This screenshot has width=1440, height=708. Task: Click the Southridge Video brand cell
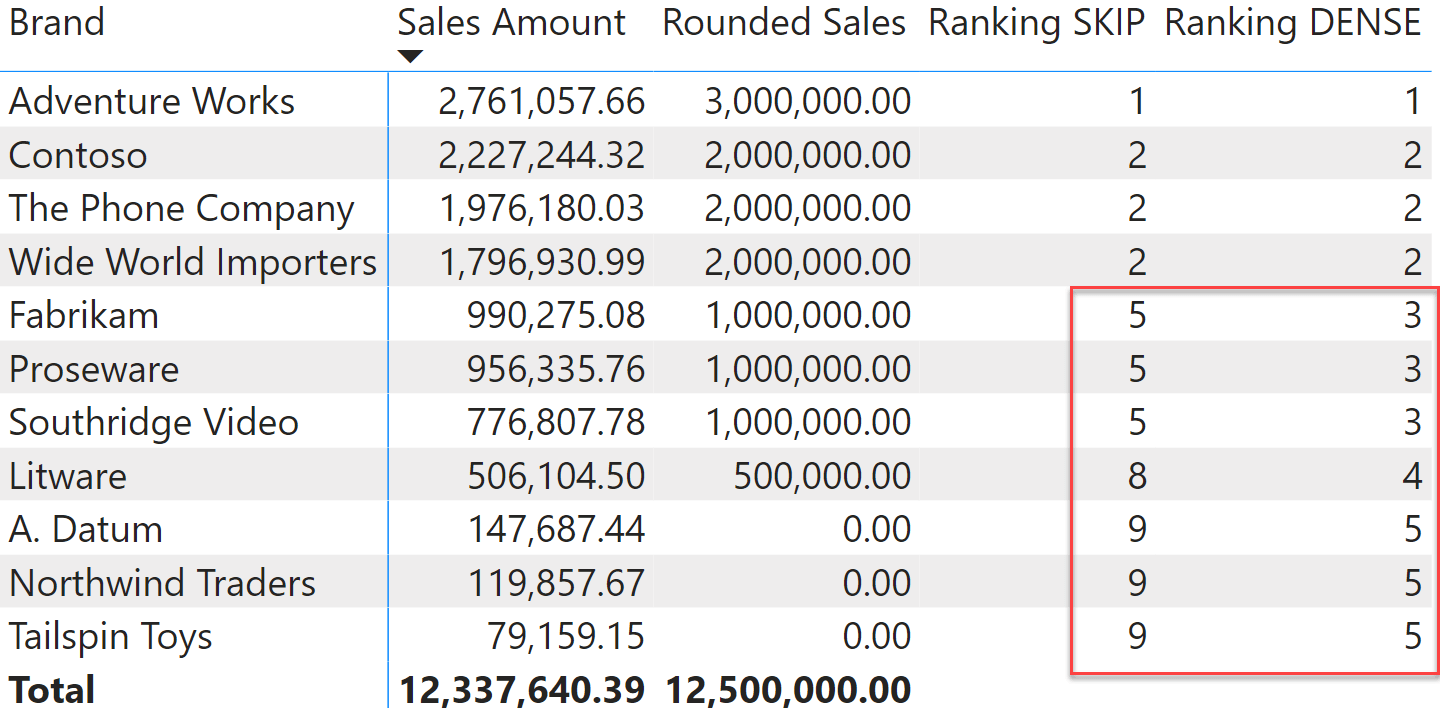pos(154,422)
